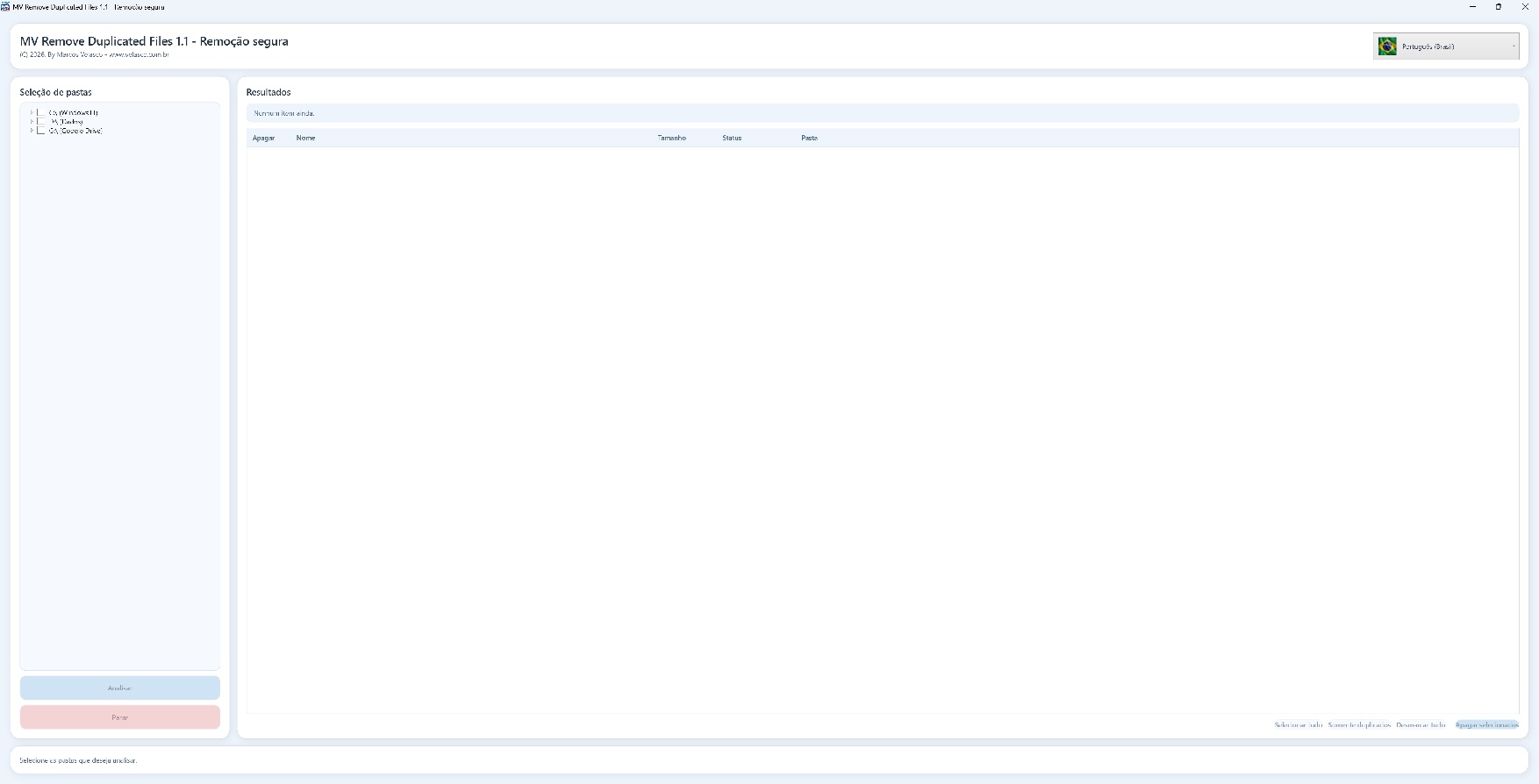
Task: Click the "Nenhum item ainda." message
Action: click(284, 113)
